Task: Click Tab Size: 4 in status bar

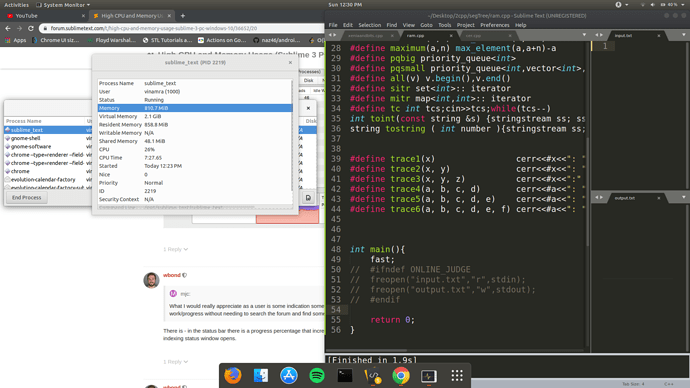Action: [633, 384]
